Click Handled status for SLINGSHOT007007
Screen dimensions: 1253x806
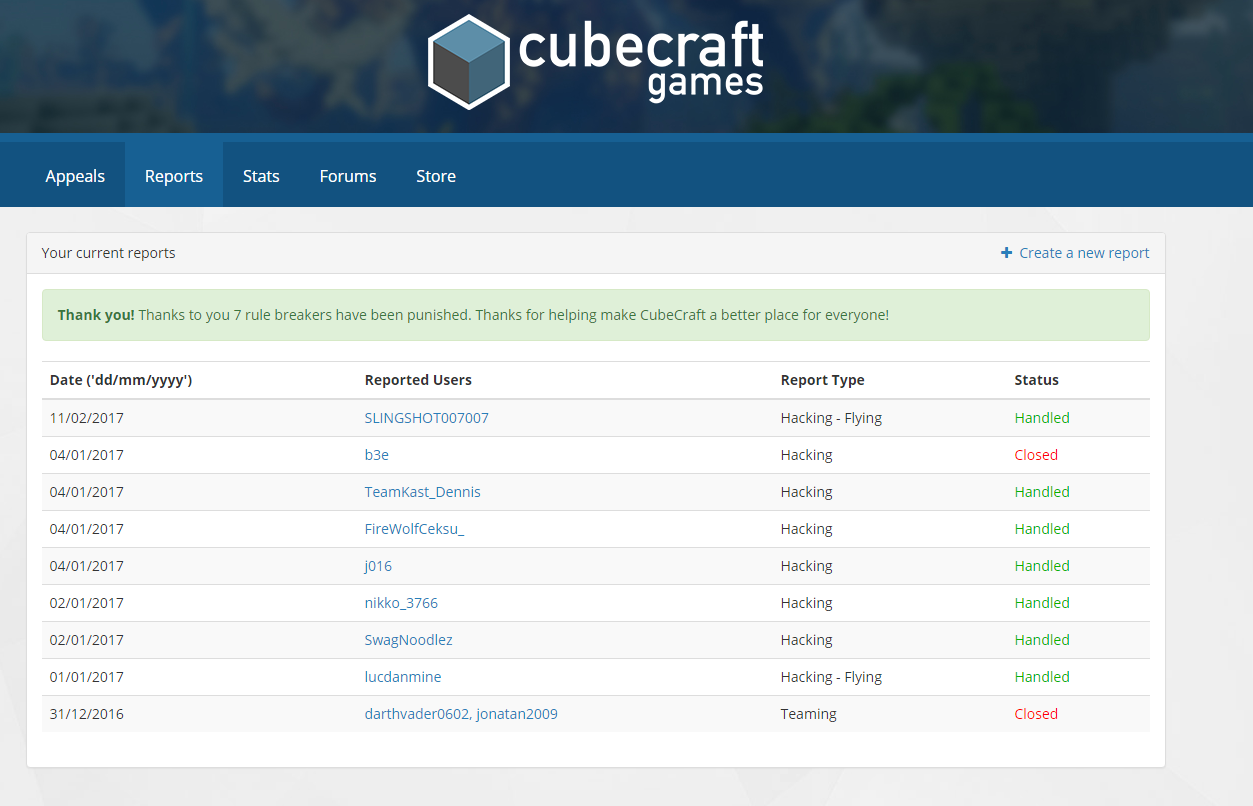tap(1042, 418)
